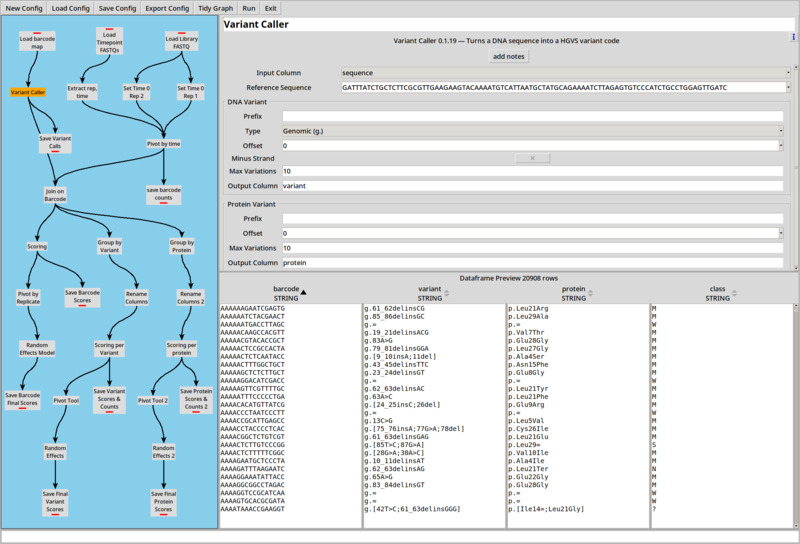800x544 pixels.
Task: Click the DNA Variant Prefix field
Action: click(533, 116)
